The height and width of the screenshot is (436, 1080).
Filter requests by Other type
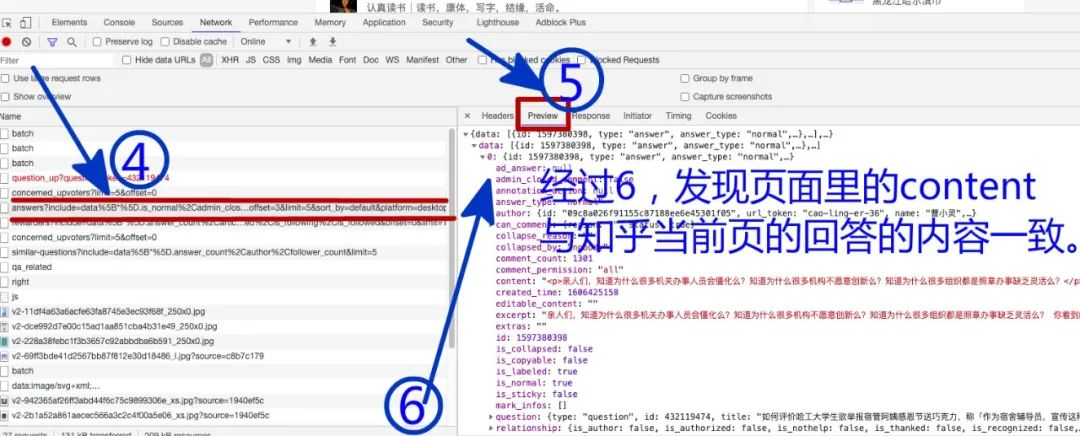pos(456,60)
